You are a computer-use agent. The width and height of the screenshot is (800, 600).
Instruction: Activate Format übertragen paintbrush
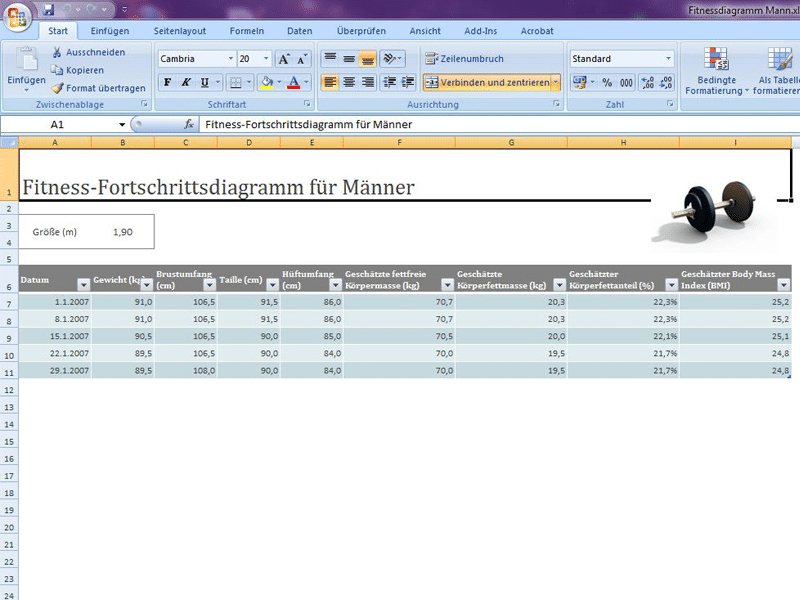point(58,88)
